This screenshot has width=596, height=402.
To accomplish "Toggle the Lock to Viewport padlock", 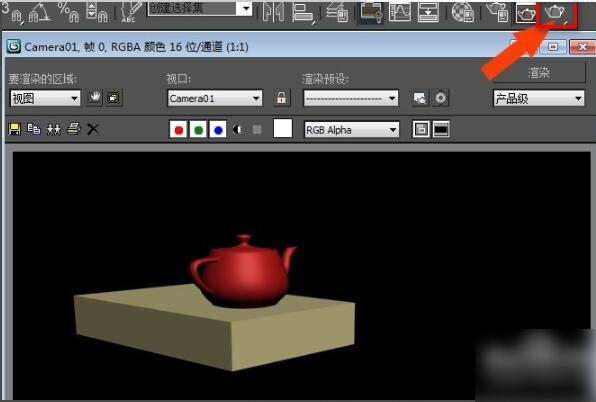I will [x=281, y=98].
